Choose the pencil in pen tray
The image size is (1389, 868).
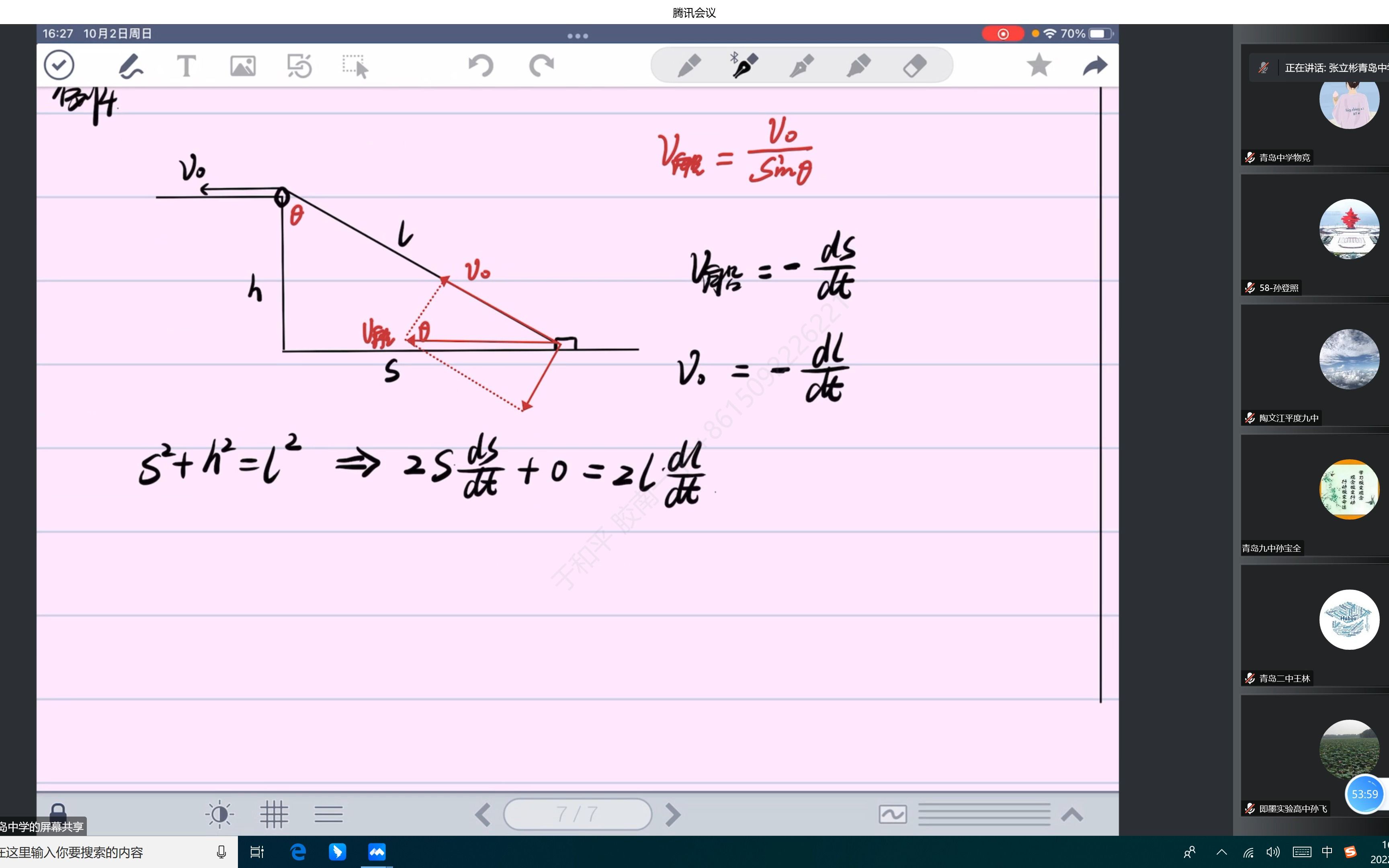(x=689, y=66)
